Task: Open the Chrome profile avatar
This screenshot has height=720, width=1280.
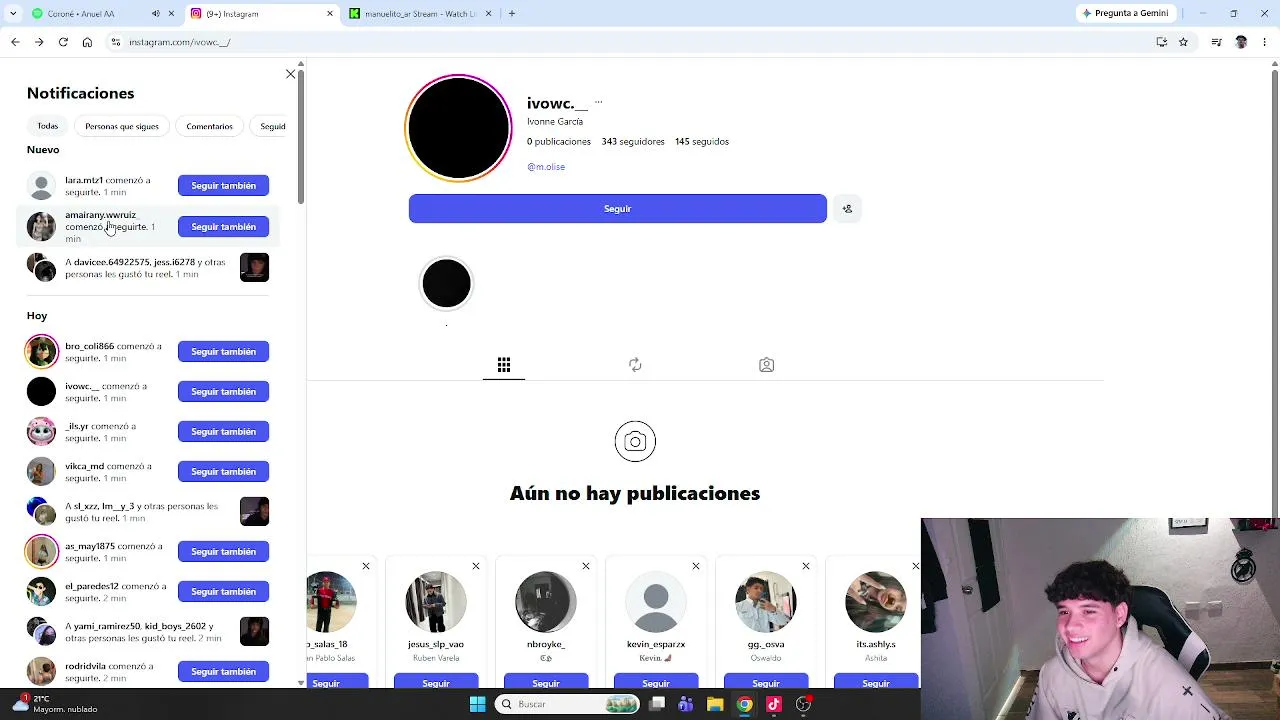Action: [1241, 42]
